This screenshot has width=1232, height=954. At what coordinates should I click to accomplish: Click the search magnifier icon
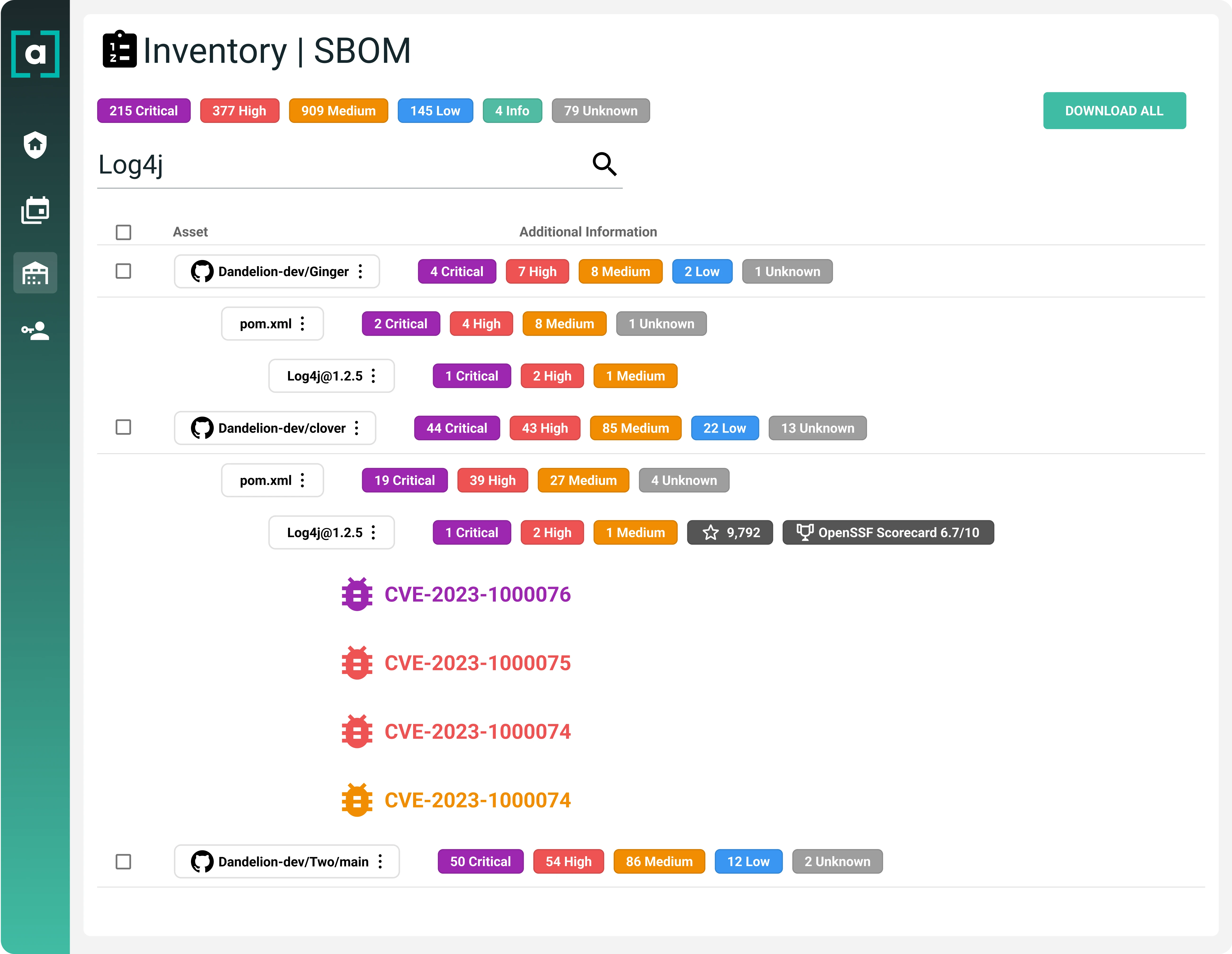coord(604,164)
